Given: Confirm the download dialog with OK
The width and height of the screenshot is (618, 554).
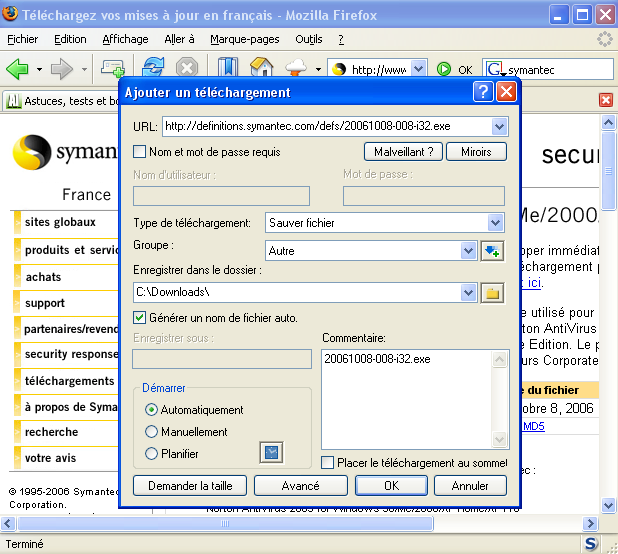Looking at the screenshot, I should (x=391, y=485).
